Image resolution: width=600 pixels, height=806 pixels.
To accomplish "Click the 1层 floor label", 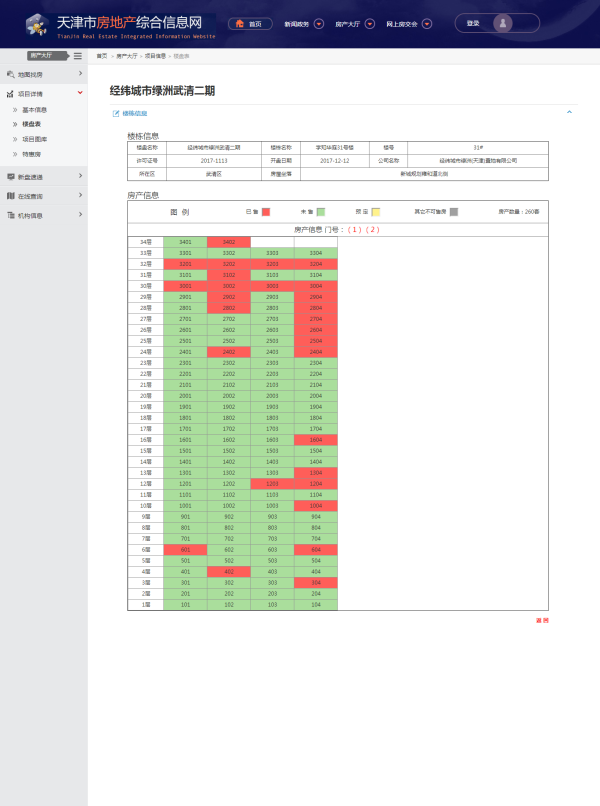I will [146, 604].
